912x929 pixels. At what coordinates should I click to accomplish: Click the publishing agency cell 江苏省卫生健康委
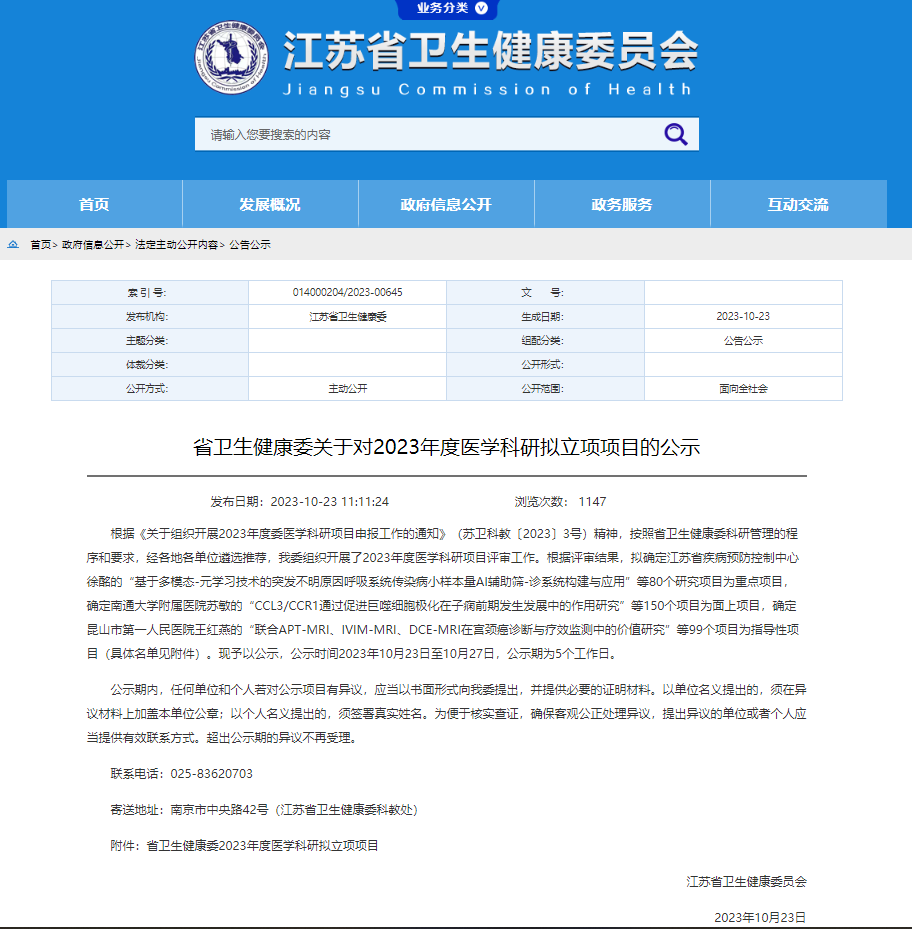point(347,317)
